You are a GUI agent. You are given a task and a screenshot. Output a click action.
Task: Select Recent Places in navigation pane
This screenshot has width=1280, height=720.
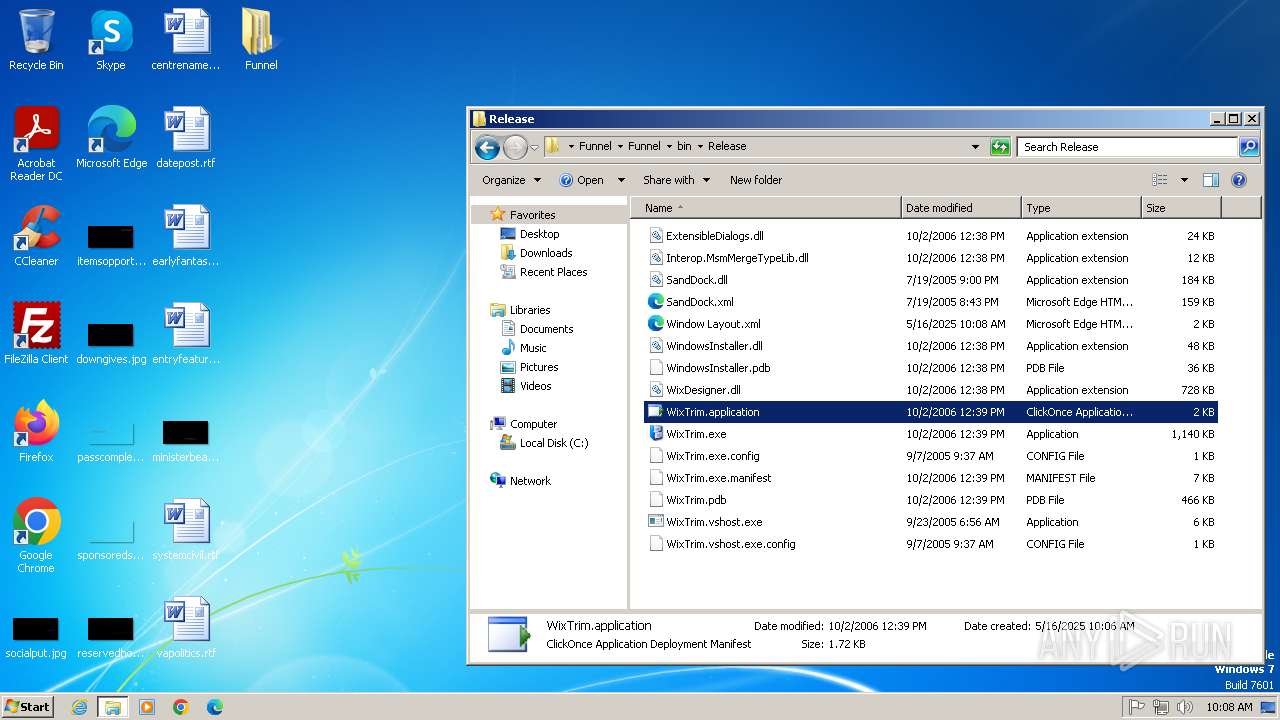click(x=553, y=272)
